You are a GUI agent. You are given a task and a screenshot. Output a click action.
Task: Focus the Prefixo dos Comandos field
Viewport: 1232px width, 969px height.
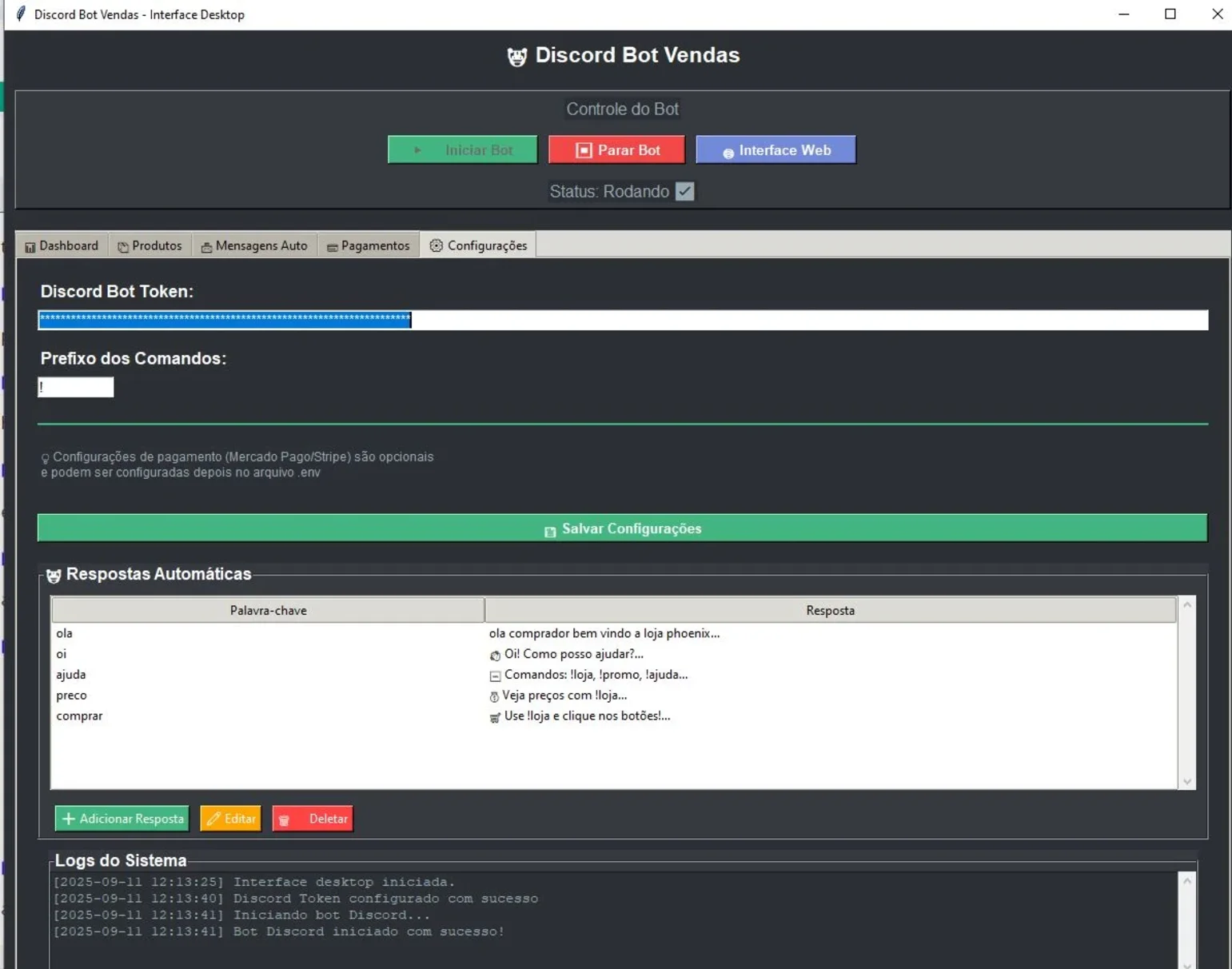[76, 387]
